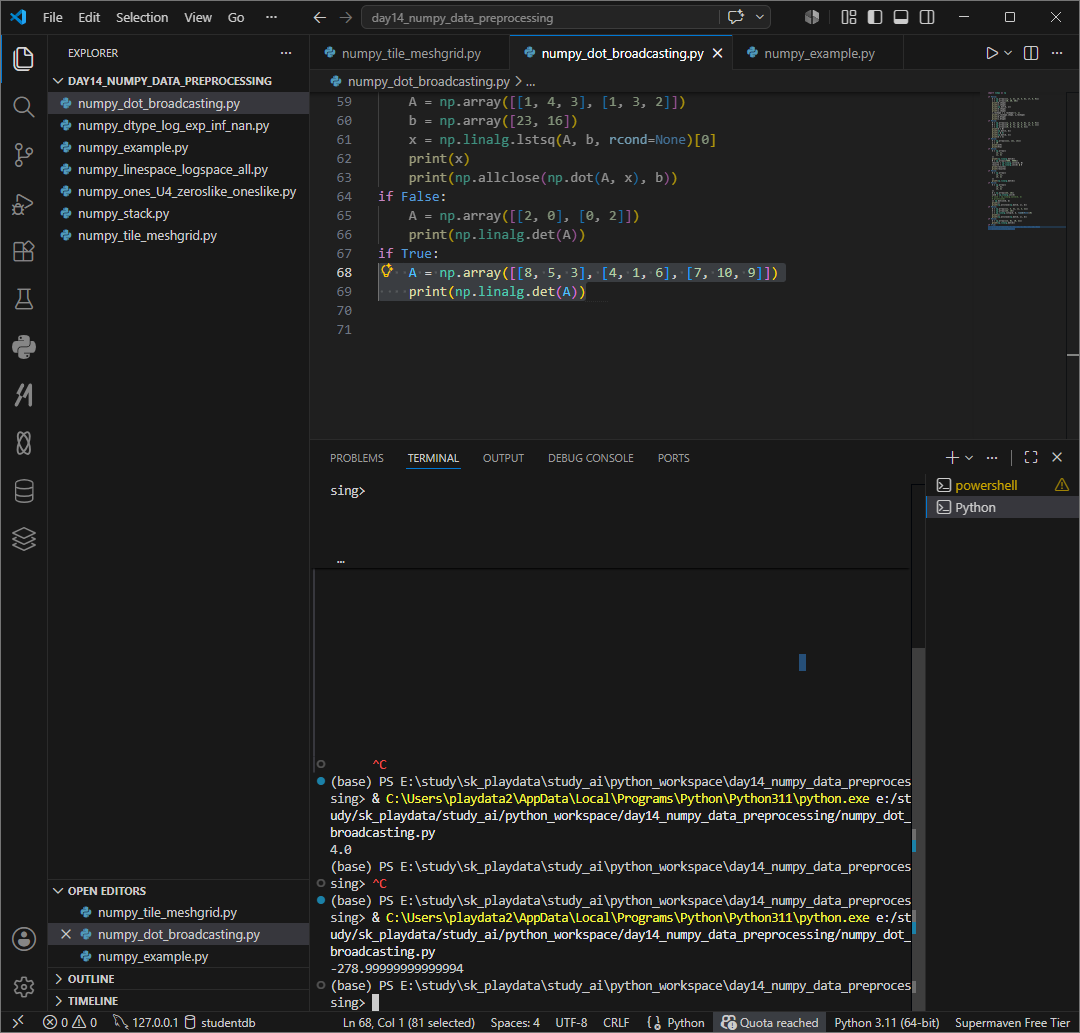Close the terminal panel

click(x=1057, y=457)
